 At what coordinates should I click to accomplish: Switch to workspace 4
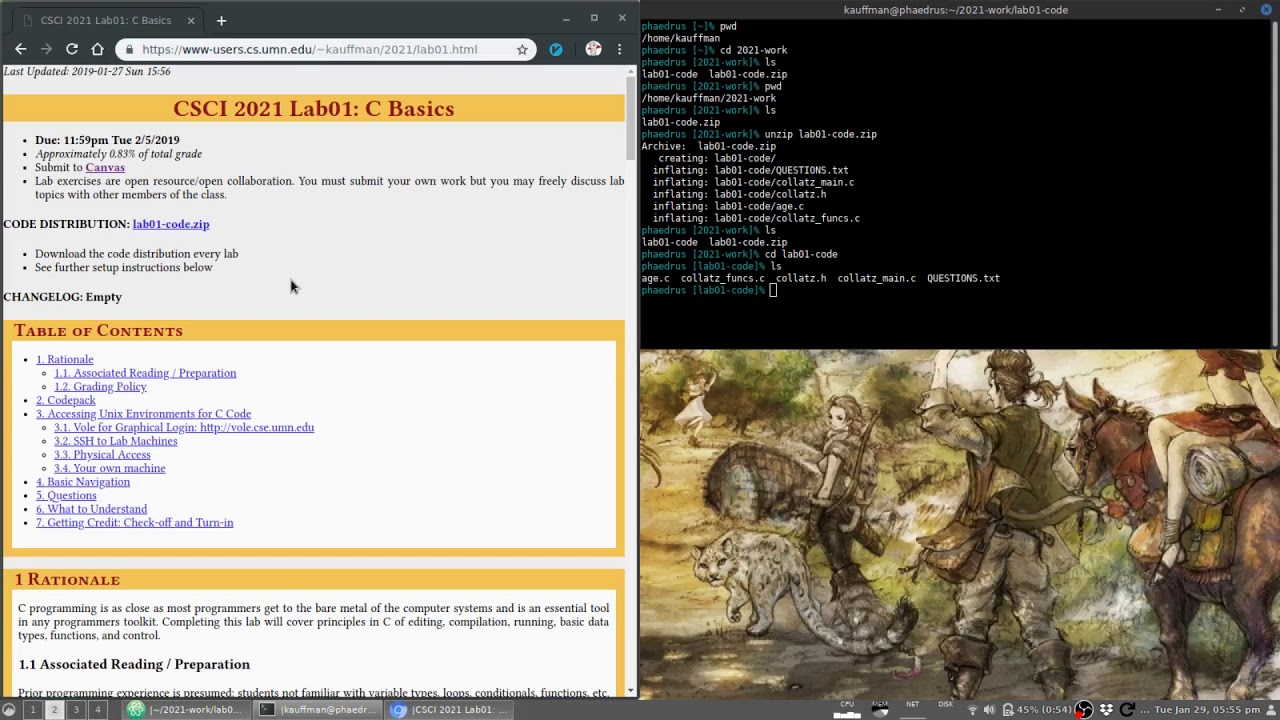tap(98, 710)
